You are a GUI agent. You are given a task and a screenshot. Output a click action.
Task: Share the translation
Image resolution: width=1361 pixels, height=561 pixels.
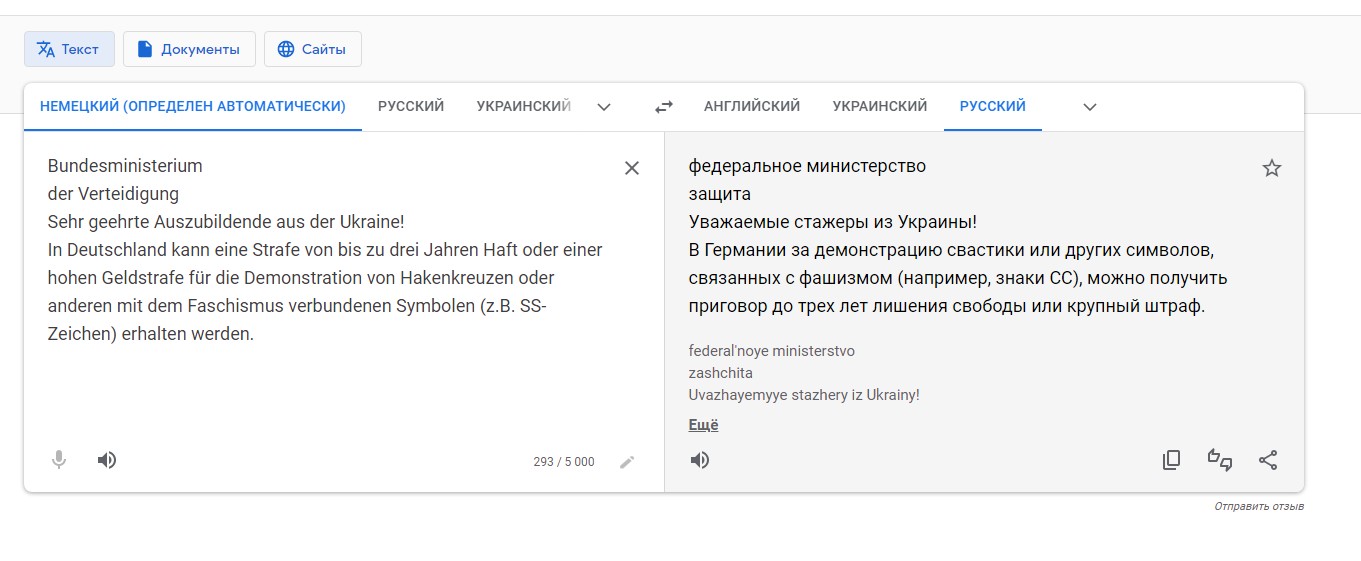pyautogui.click(x=1268, y=460)
